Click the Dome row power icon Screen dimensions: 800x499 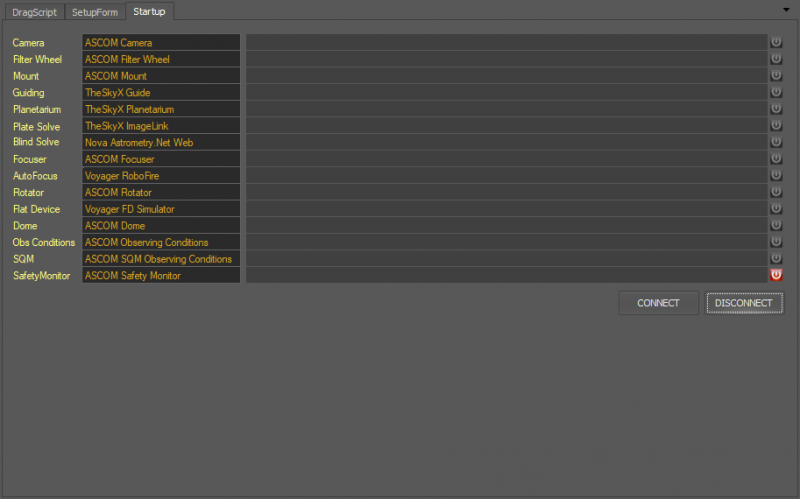776,225
